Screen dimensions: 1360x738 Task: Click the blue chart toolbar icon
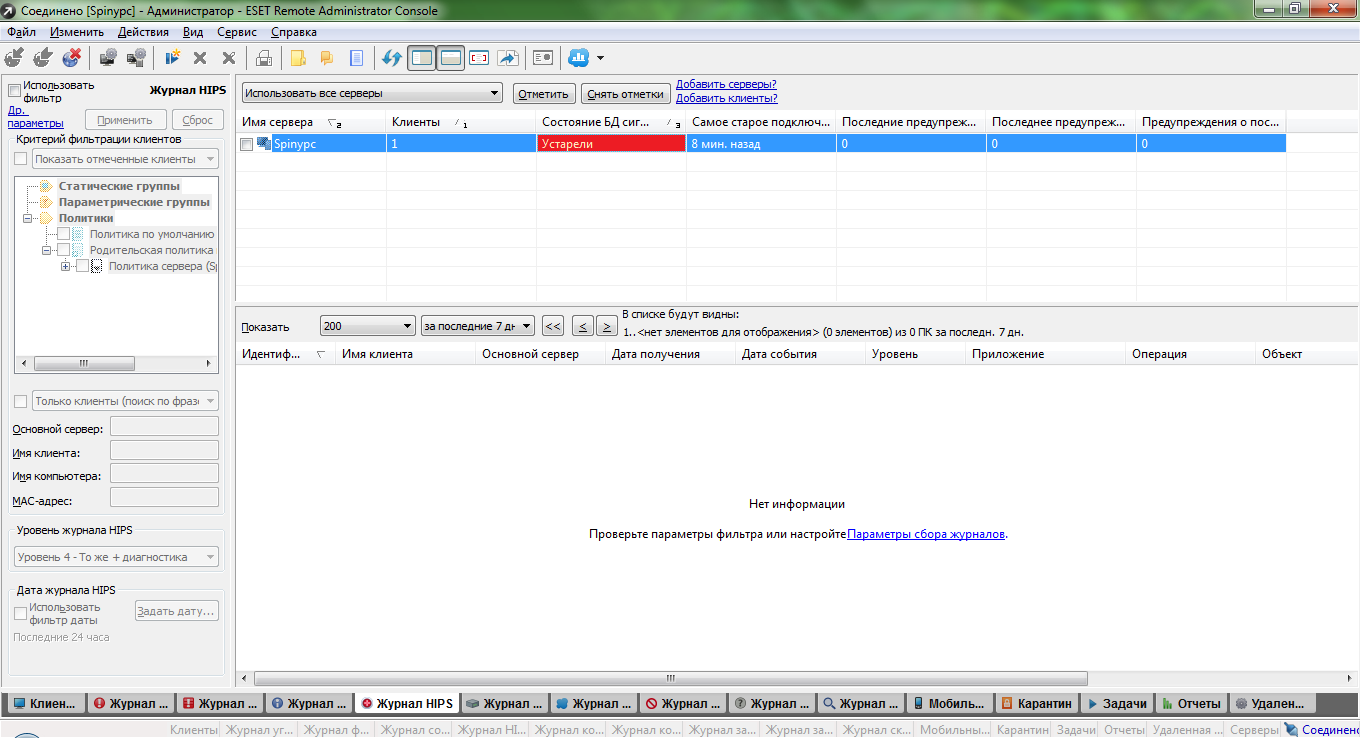point(578,58)
